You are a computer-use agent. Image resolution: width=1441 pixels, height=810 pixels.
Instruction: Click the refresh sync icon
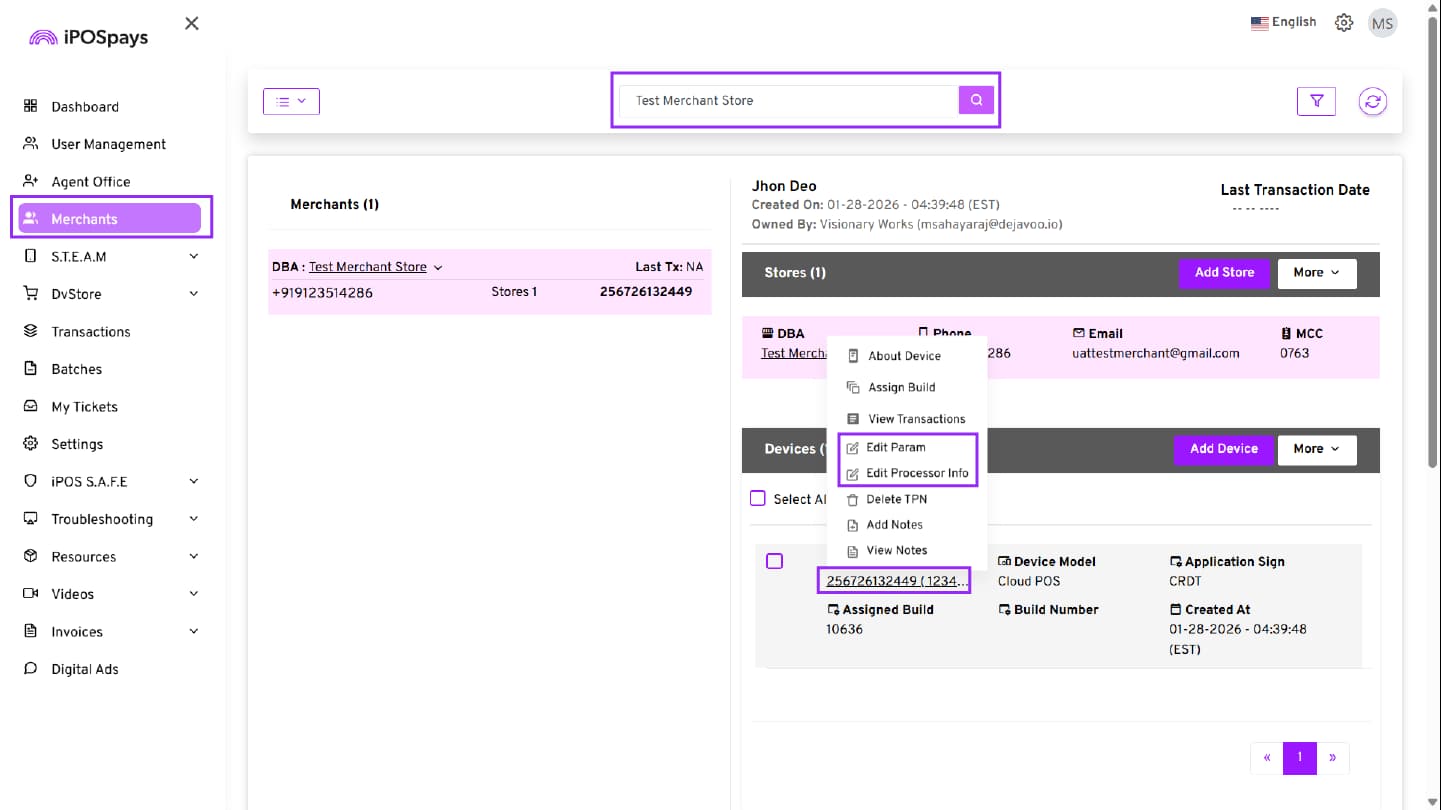pos(1372,101)
